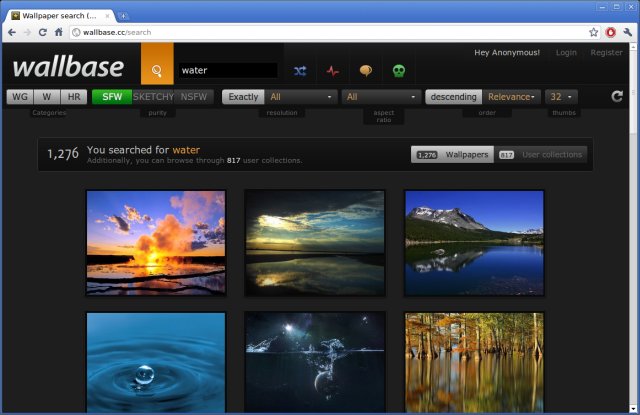Go back with browser back arrow

pos(12,32)
